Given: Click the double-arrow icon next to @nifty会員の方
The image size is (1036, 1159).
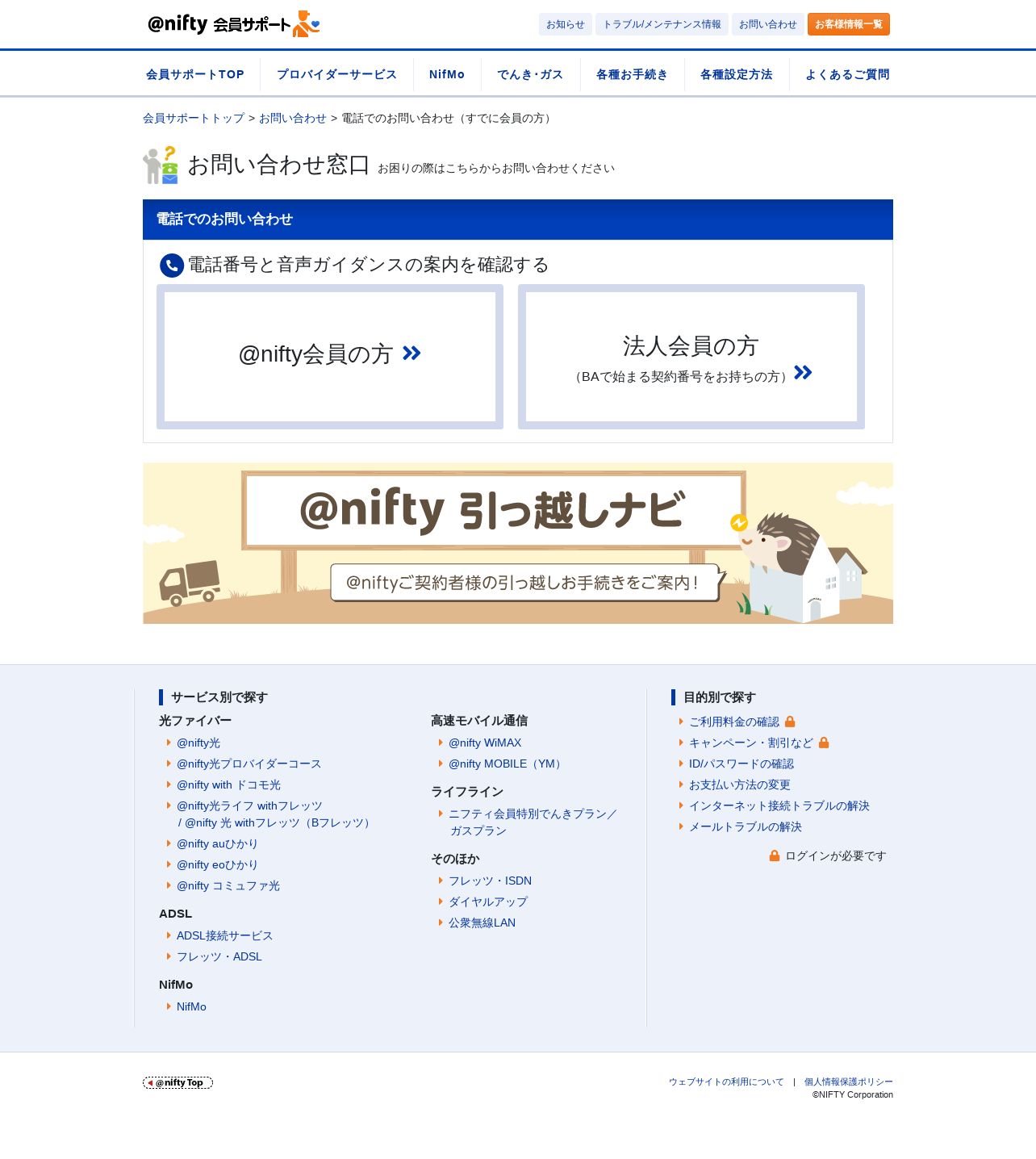Looking at the screenshot, I should tap(411, 353).
